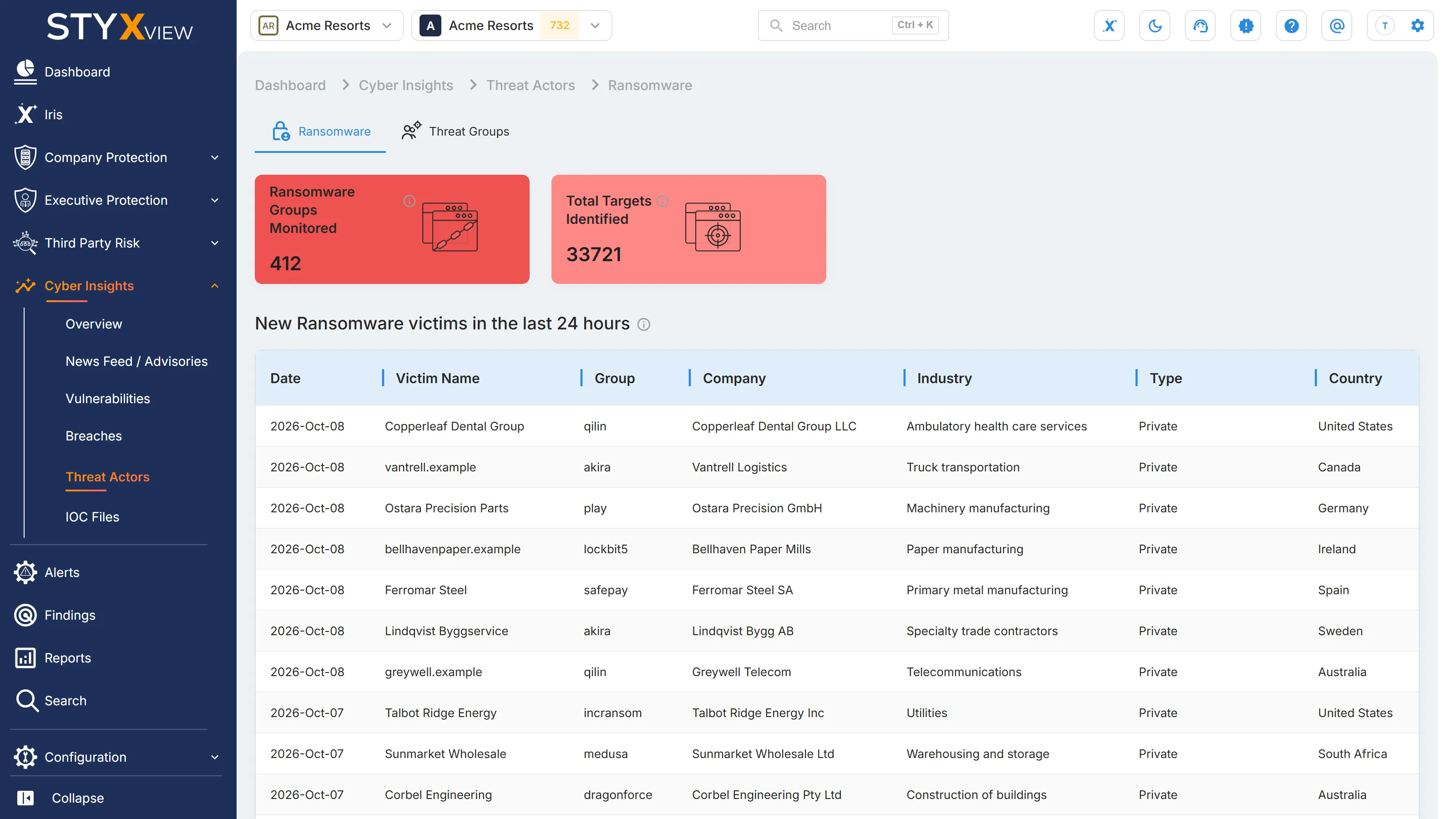The height and width of the screenshot is (819, 1456).
Task: Select the Ransomware tab
Action: pos(320,131)
